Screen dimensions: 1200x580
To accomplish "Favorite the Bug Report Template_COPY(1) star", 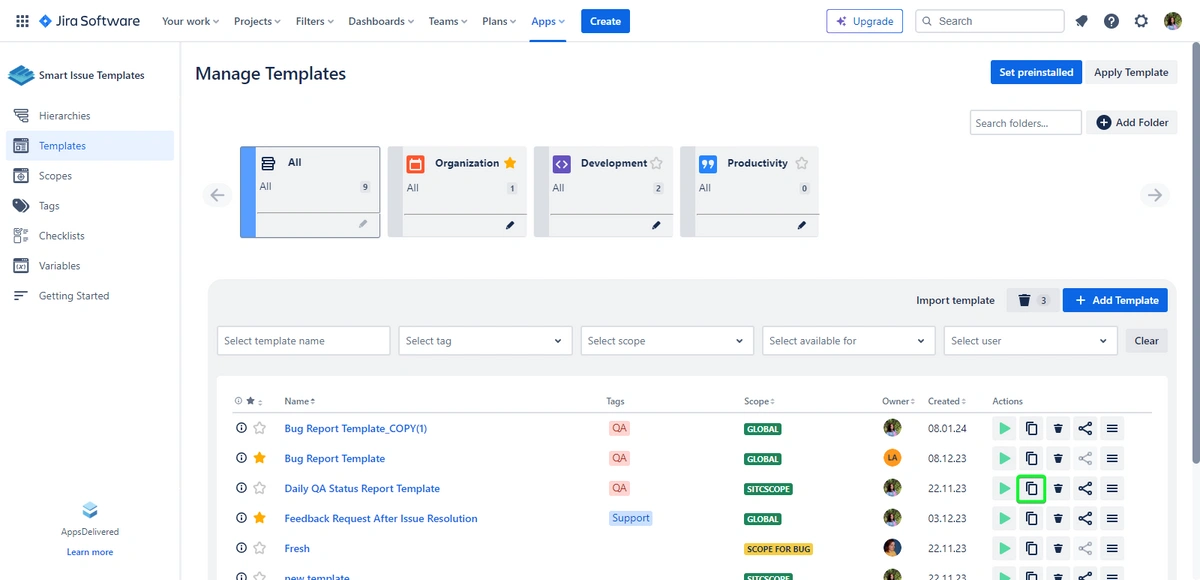I will [259, 428].
